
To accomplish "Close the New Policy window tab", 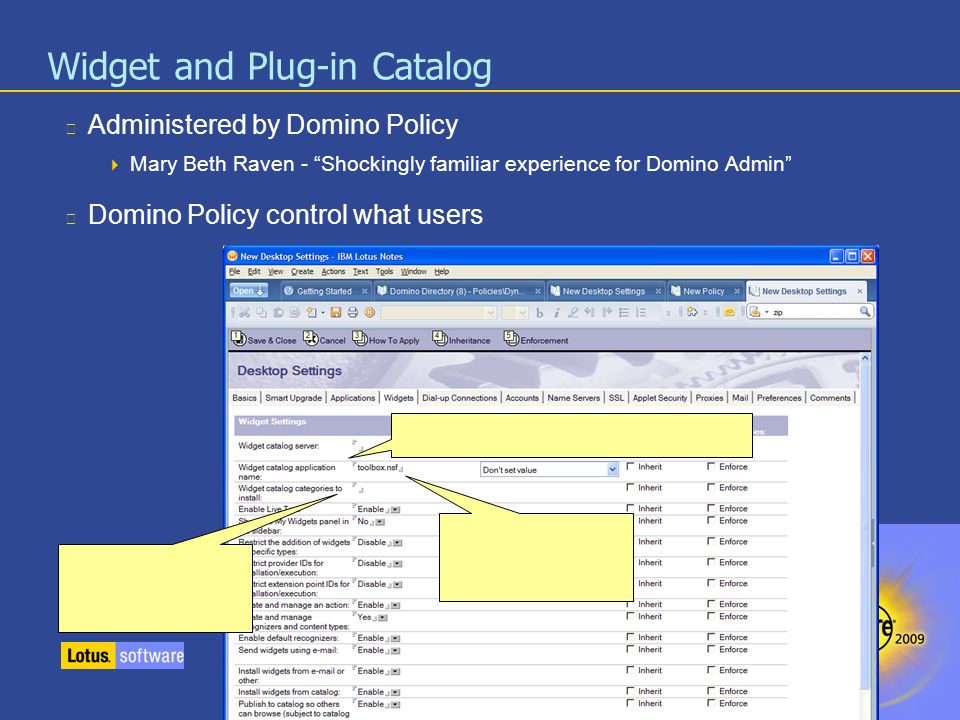I will (x=737, y=291).
